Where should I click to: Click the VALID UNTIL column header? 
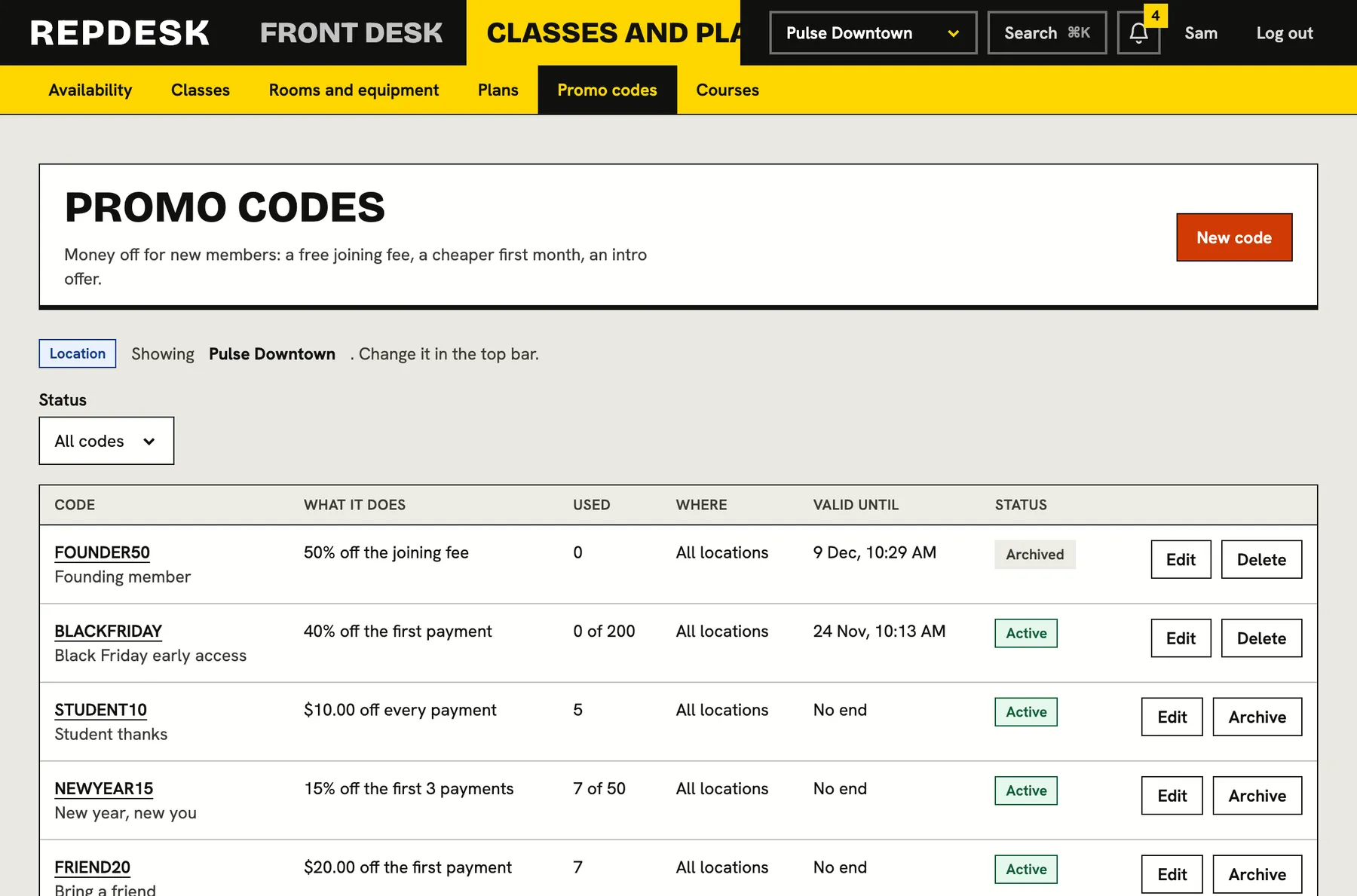coord(856,505)
